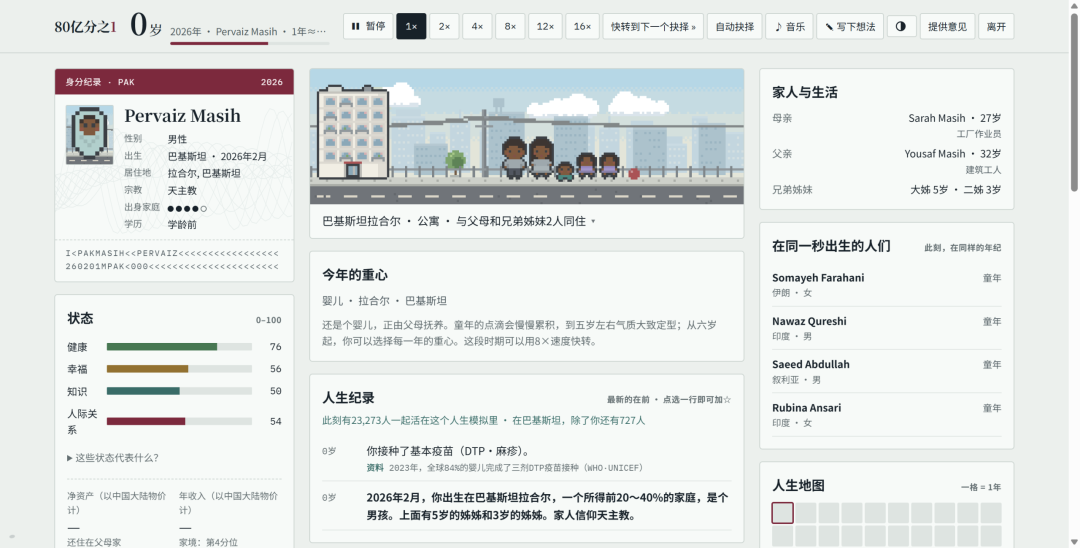1080x548 pixels.
Task: Enable 自动抉择 auto choice
Action: click(x=735, y=26)
